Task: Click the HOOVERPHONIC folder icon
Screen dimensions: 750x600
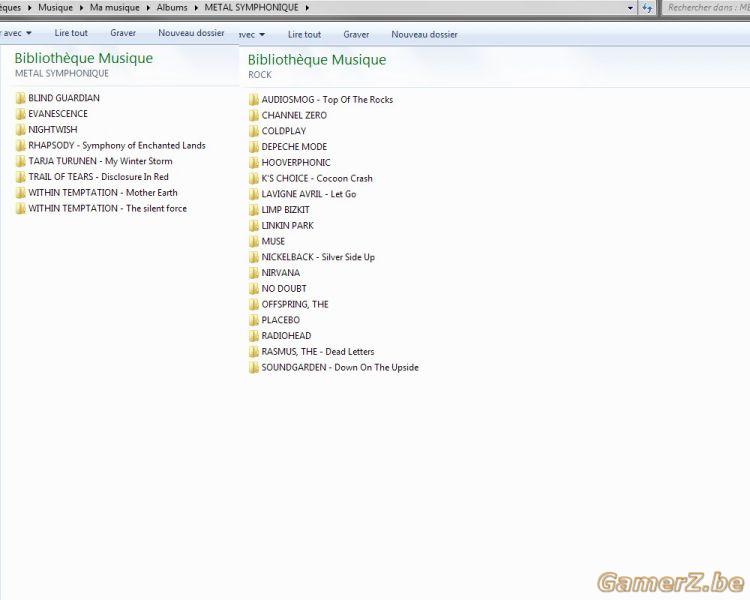Action: pos(254,163)
